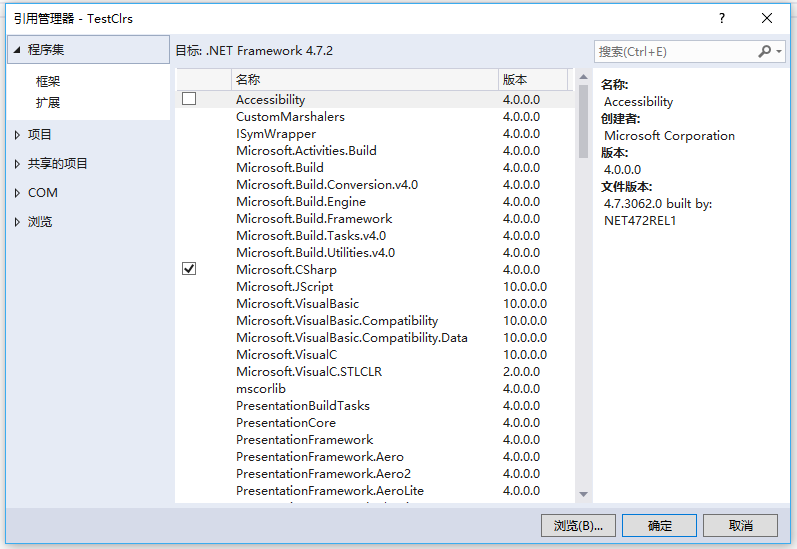The height and width of the screenshot is (549, 797).
Task: Click the 浏览(B)... button
Action: [578, 526]
